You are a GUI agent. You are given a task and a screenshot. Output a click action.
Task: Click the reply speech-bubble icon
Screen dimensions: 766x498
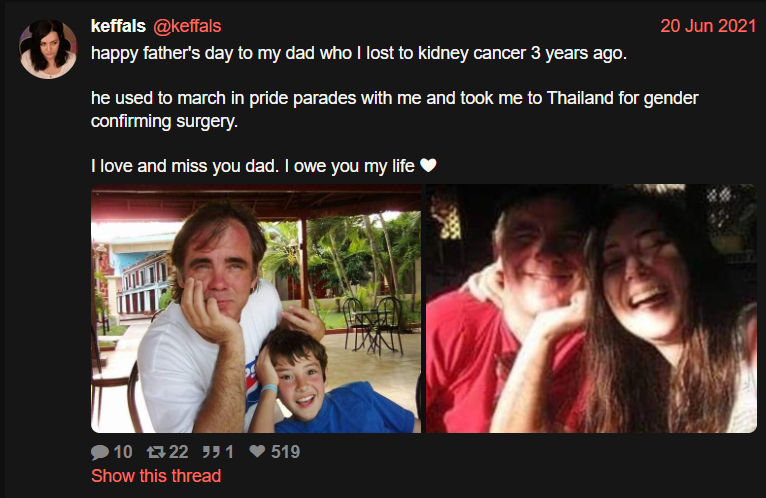[99, 452]
